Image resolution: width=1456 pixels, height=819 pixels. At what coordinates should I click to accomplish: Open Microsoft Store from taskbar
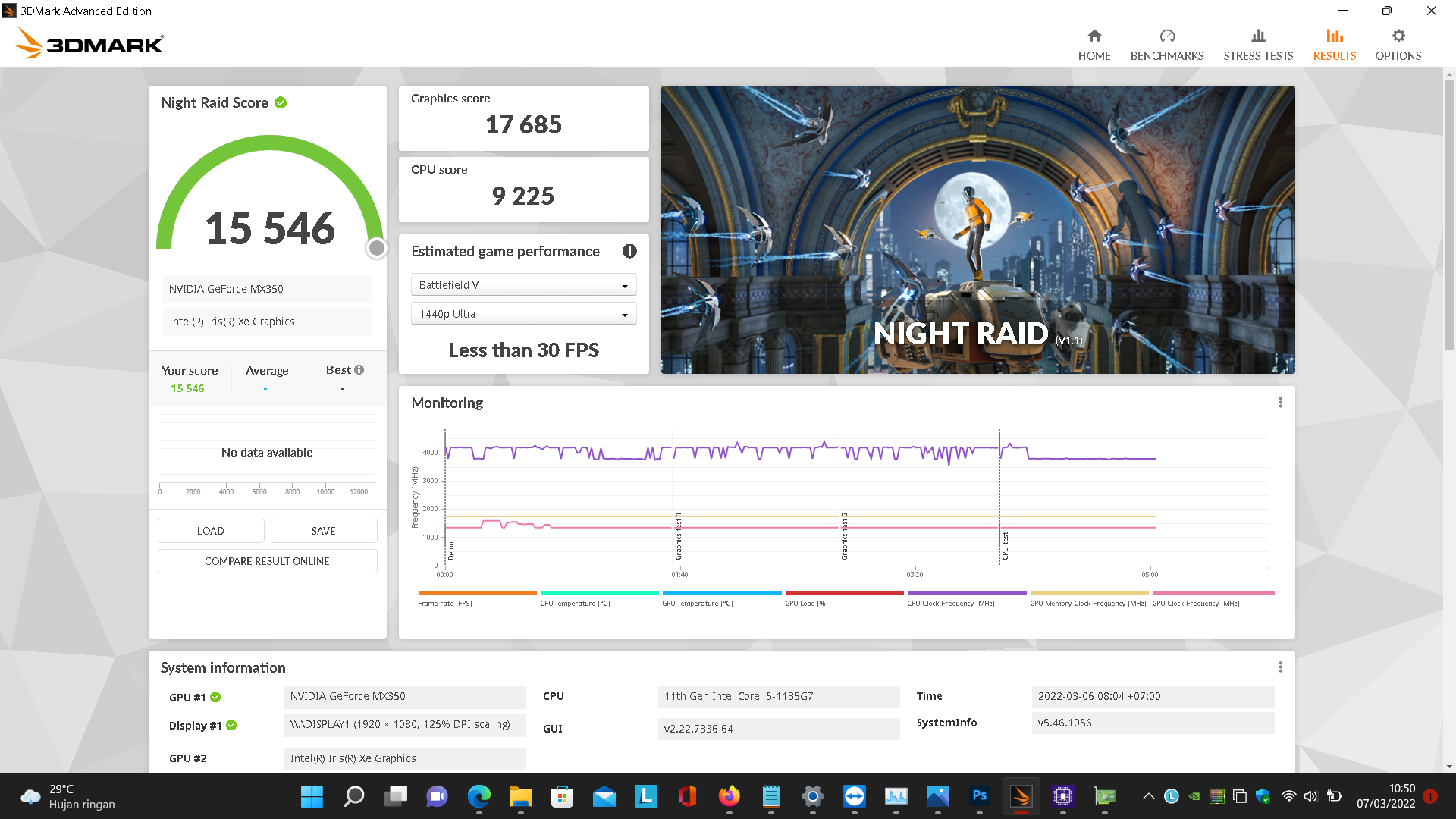point(562,796)
